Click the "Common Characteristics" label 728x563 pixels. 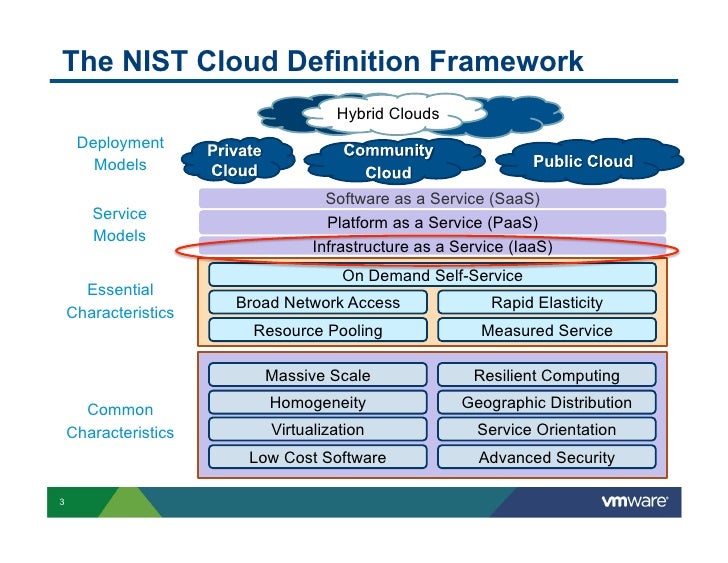(x=120, y=421)
